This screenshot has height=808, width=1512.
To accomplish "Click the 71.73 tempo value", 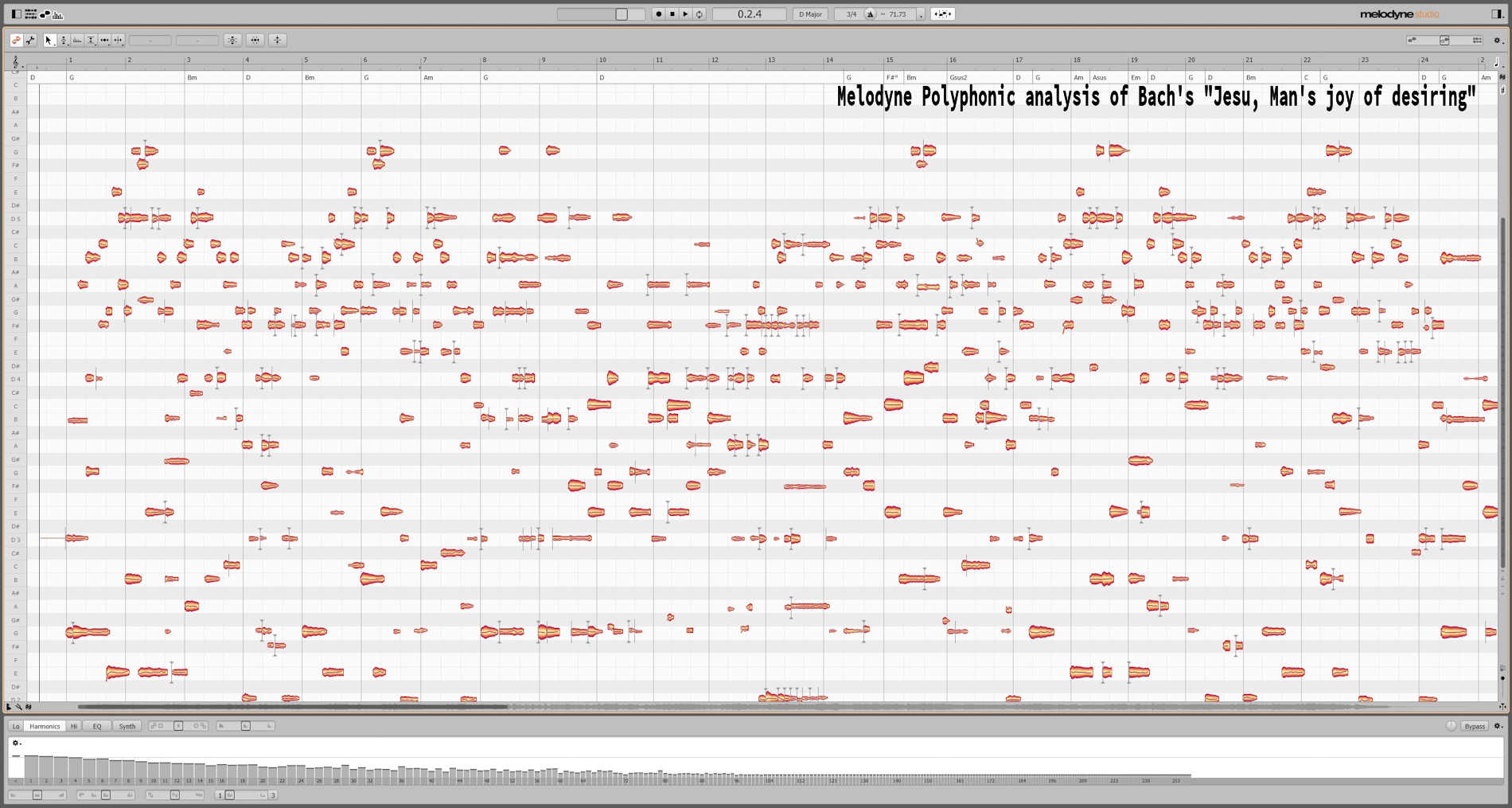I will [x=897, y=14].
